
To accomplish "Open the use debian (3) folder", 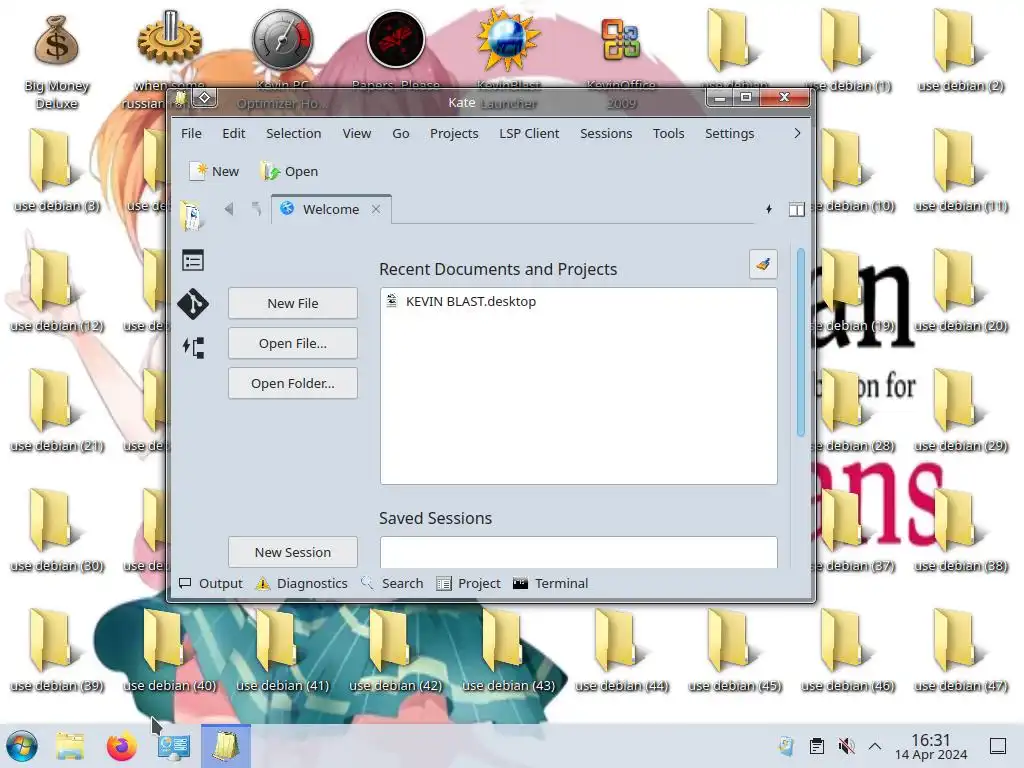I will coord(57,171).
